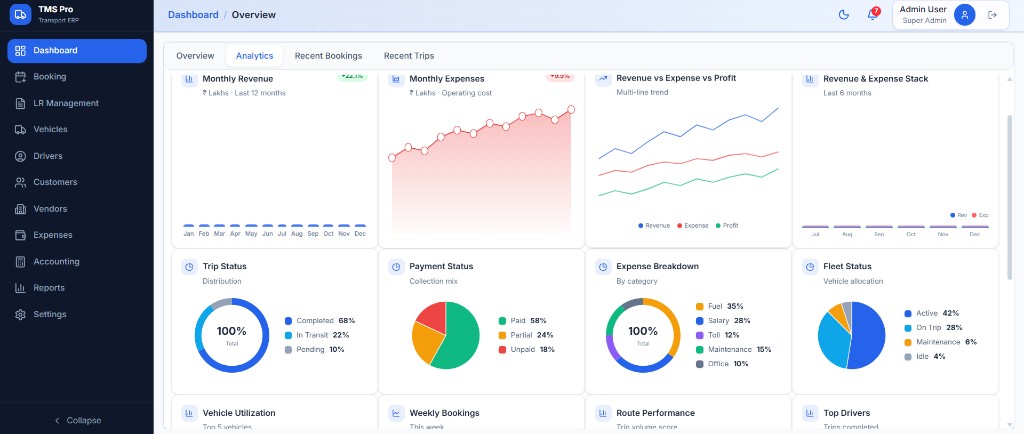Click the Admin User avatar icon
The width and height of the screenshot is (1024, 434).
tap(965, 15)
